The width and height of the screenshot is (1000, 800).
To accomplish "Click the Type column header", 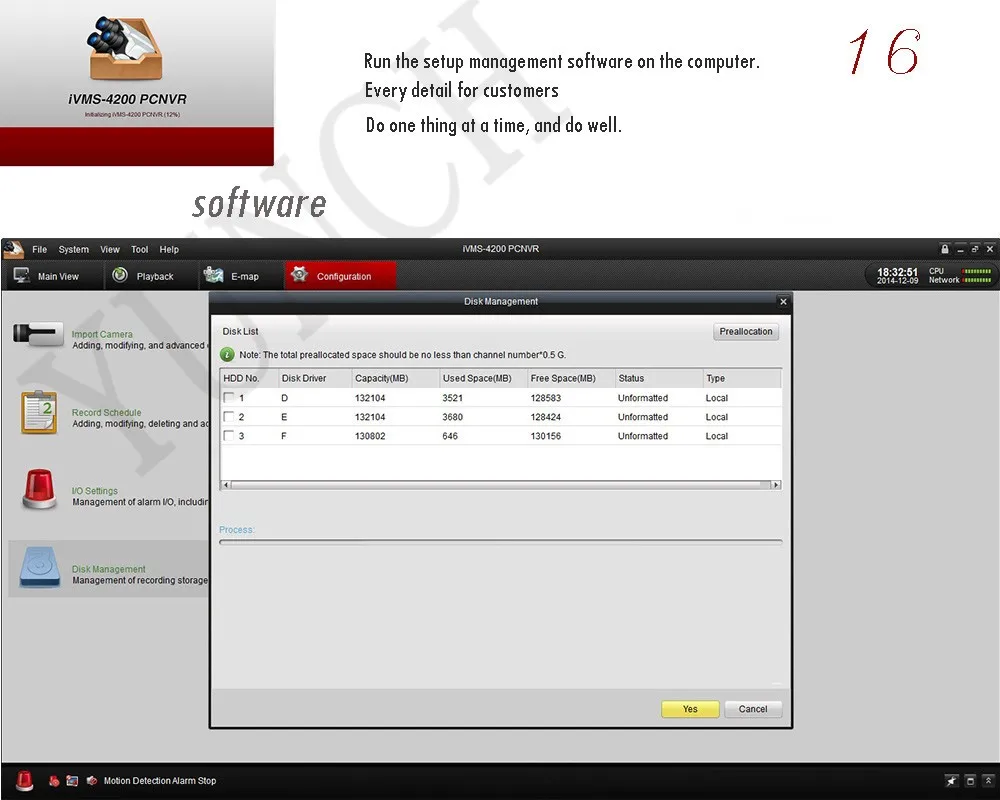I will (742, 378).
